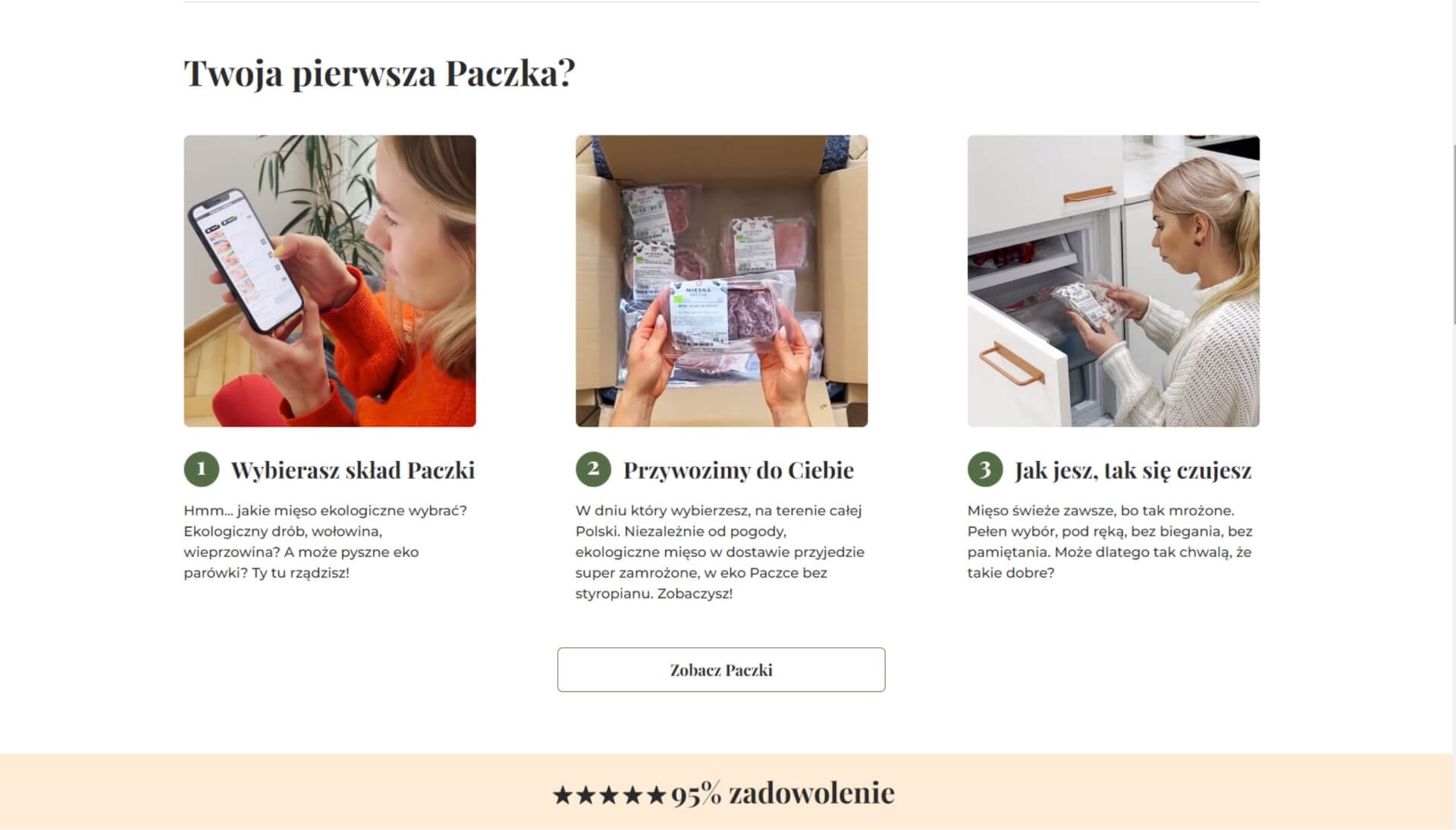The image size is (1456, 830).
Task: Click the Mięso świeże zawsze paragraph
Action: tap(1109, 541)
